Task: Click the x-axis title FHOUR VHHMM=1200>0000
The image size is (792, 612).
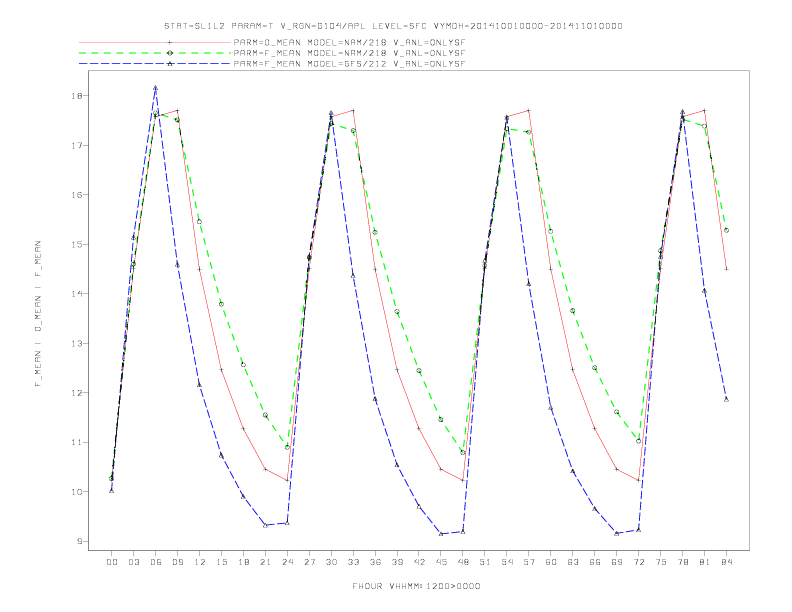Action: [416, 586]
